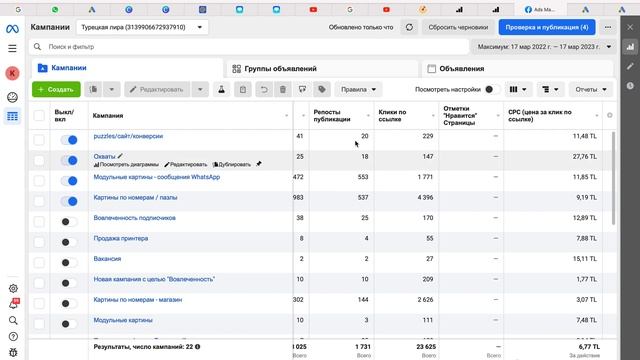Open charts icon in right panel
640x360 pixels.
[x=630, y=47]
